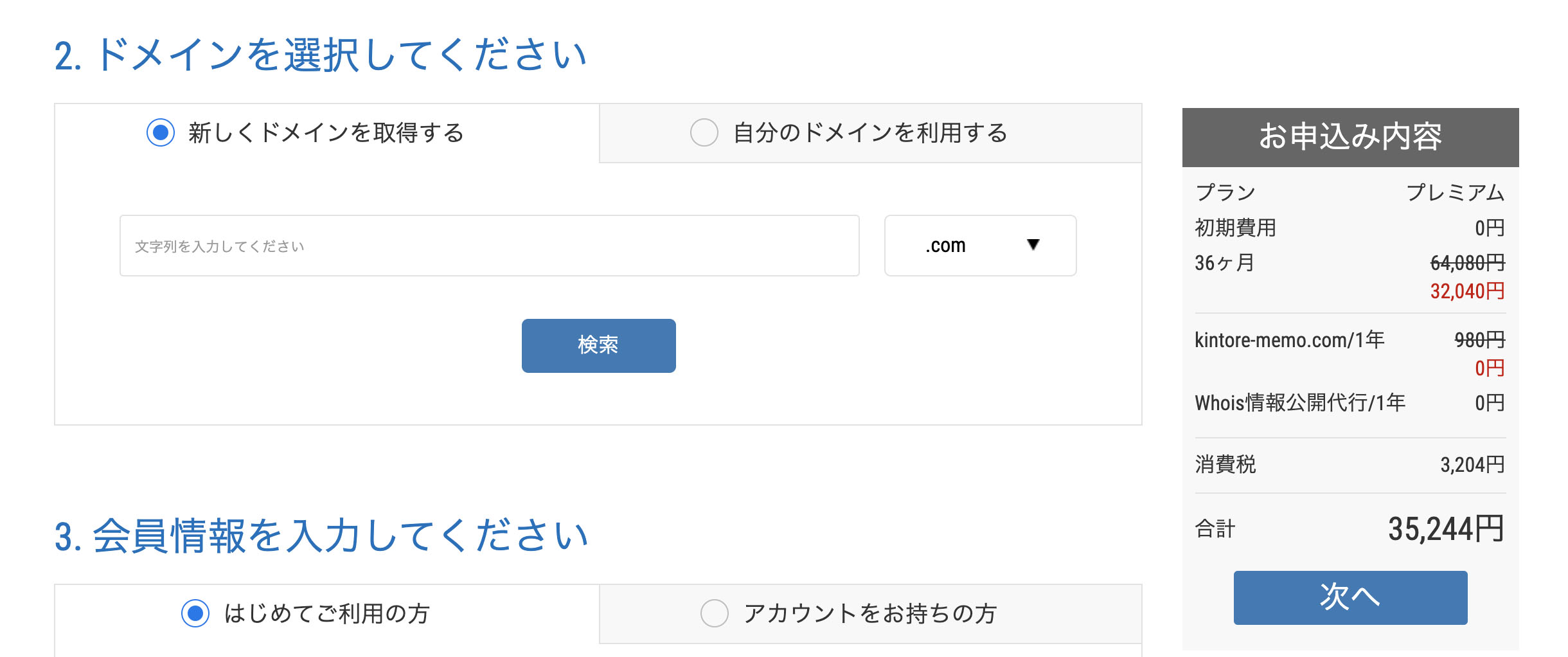
Task: Open the .com domain extension dropdown
Action: 980,246
